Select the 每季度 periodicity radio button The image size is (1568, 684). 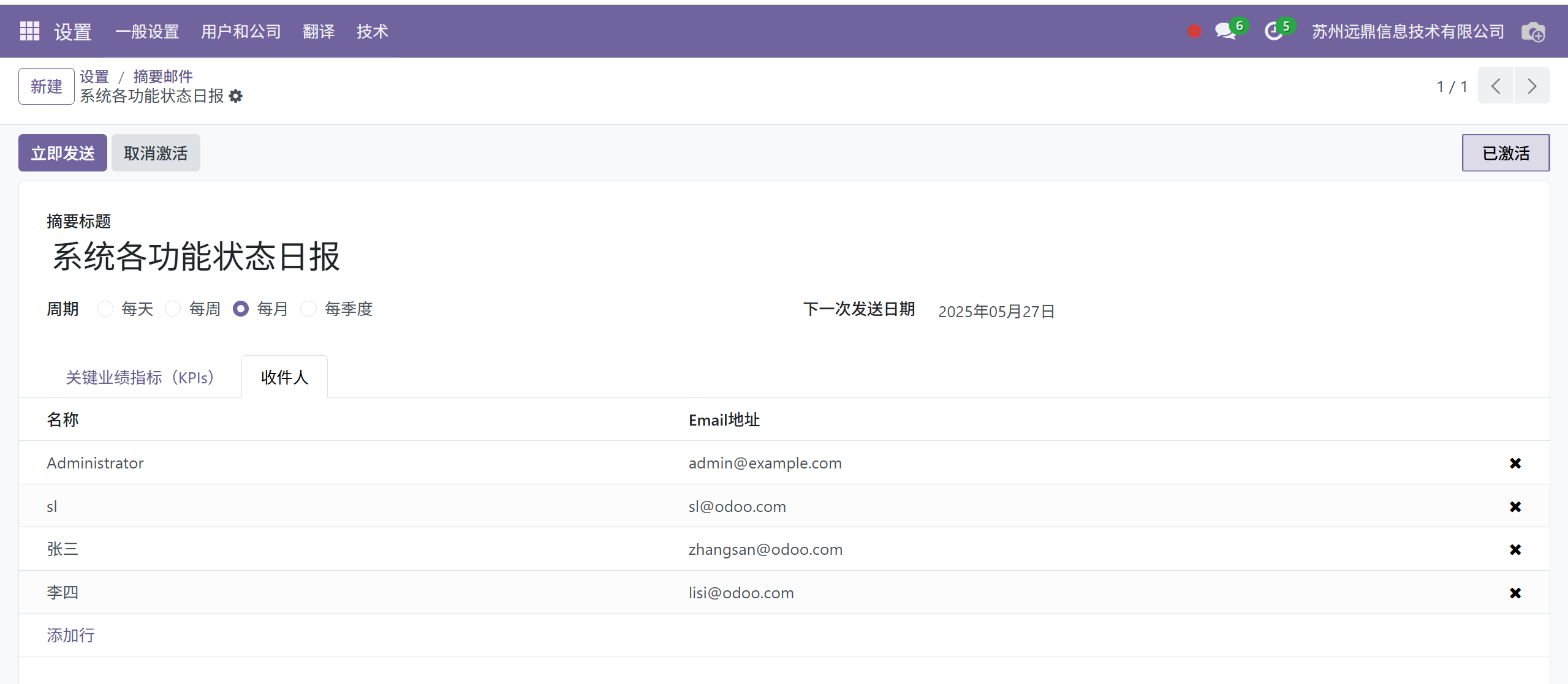tap(308, 309)
